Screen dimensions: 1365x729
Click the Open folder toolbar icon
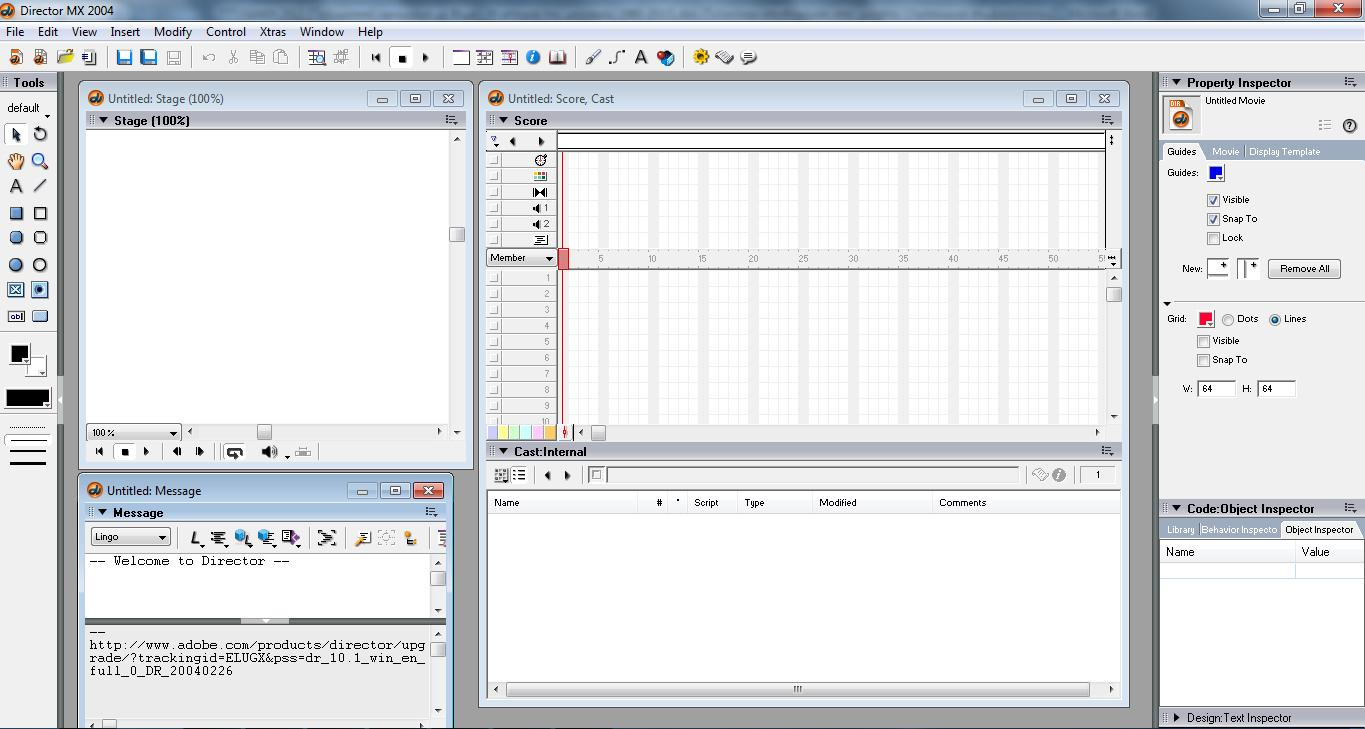click(x=65, y=57)
